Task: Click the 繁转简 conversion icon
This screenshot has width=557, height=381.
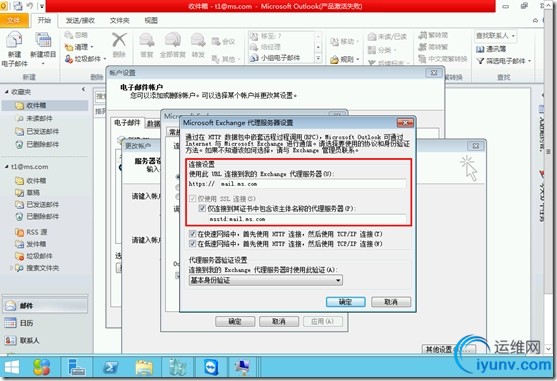Action: [x=422, y=35]
